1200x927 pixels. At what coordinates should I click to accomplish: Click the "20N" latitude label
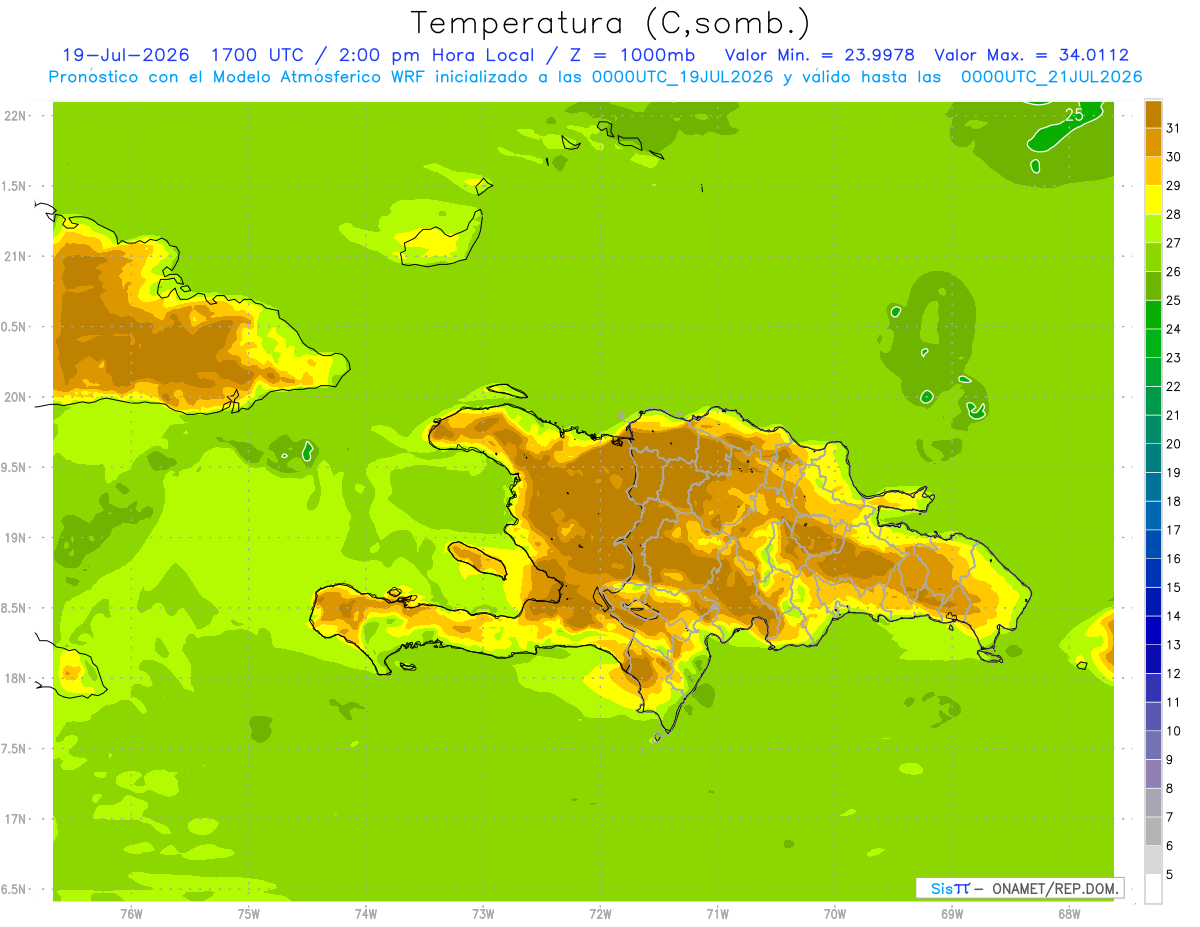(15, 397)
